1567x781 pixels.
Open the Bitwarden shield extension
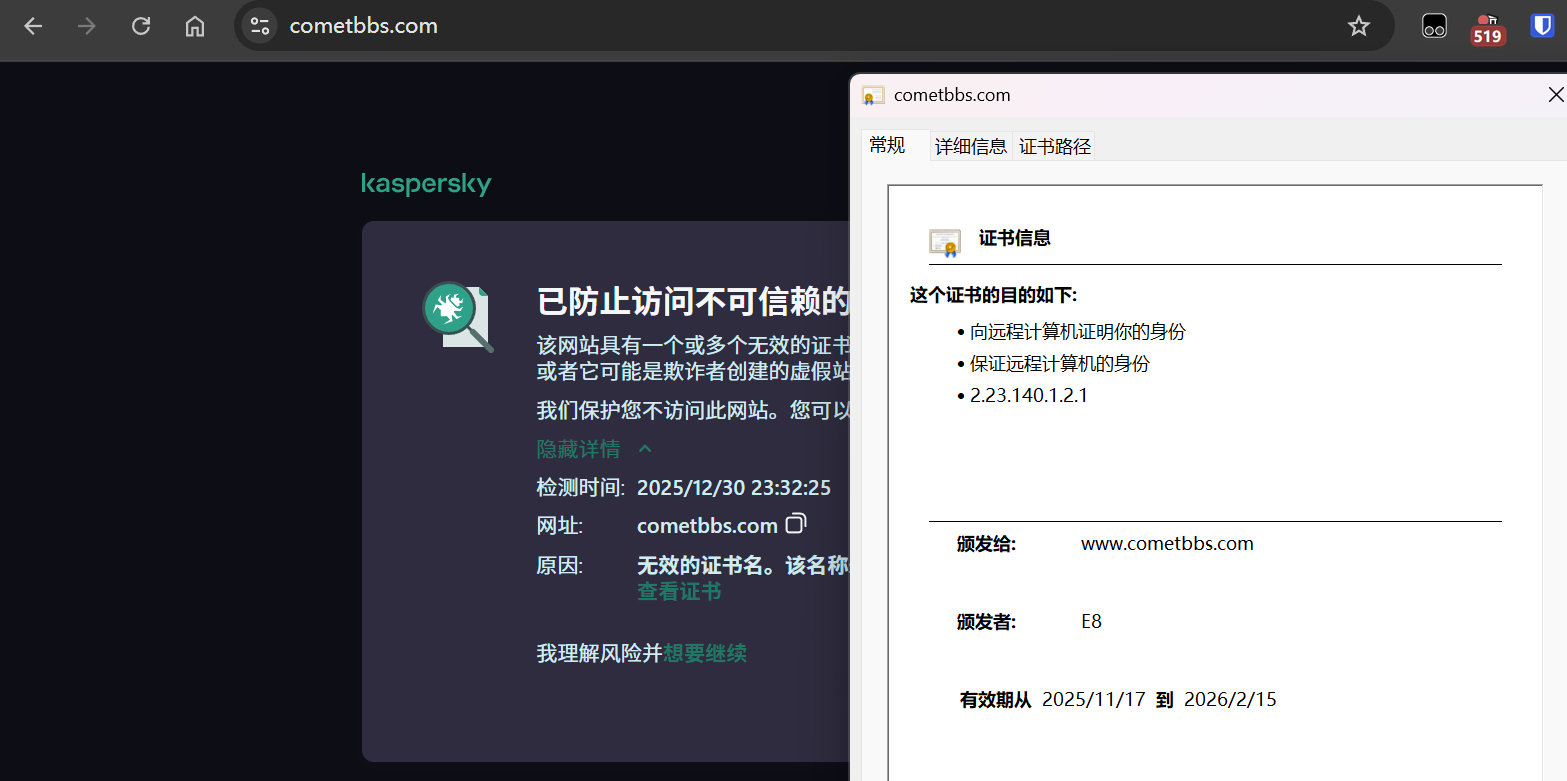point(1542,26)
